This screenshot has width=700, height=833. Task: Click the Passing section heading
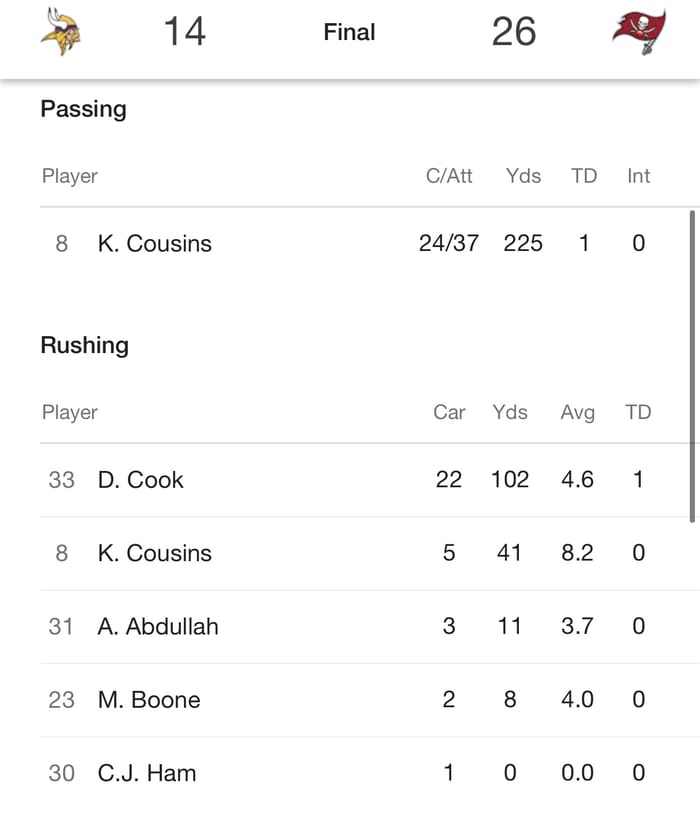click(83, 109)
